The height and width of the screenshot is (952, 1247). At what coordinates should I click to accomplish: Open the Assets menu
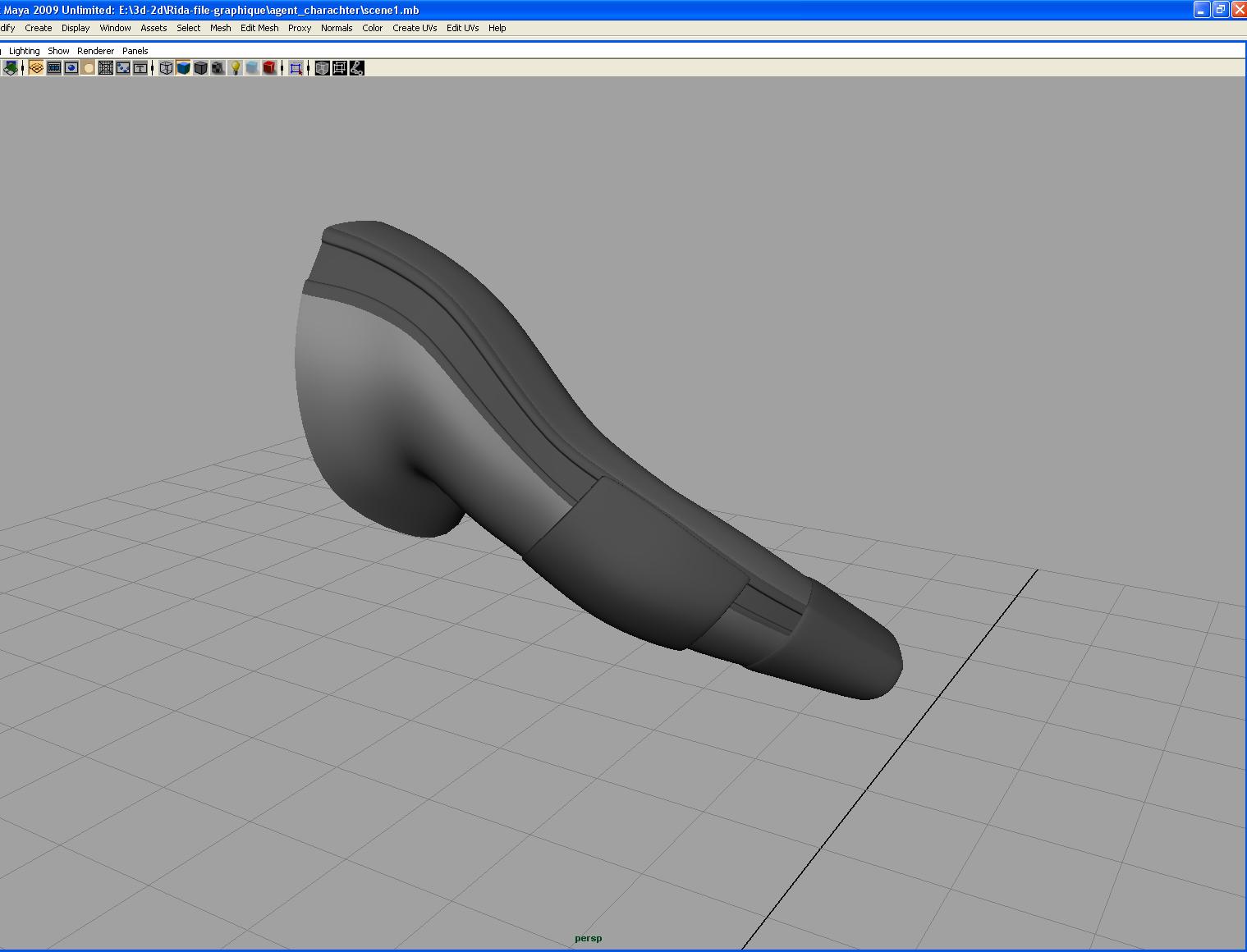(x=154, y=28)
